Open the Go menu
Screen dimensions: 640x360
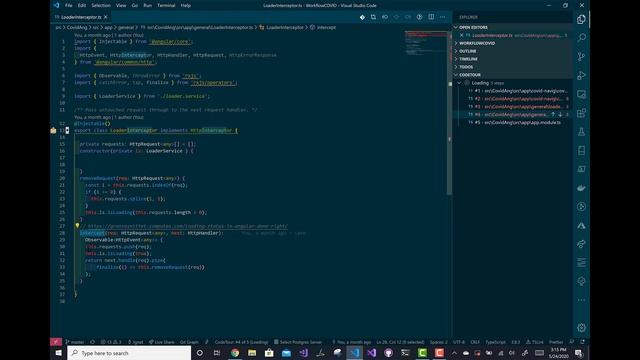coord(135,5)
